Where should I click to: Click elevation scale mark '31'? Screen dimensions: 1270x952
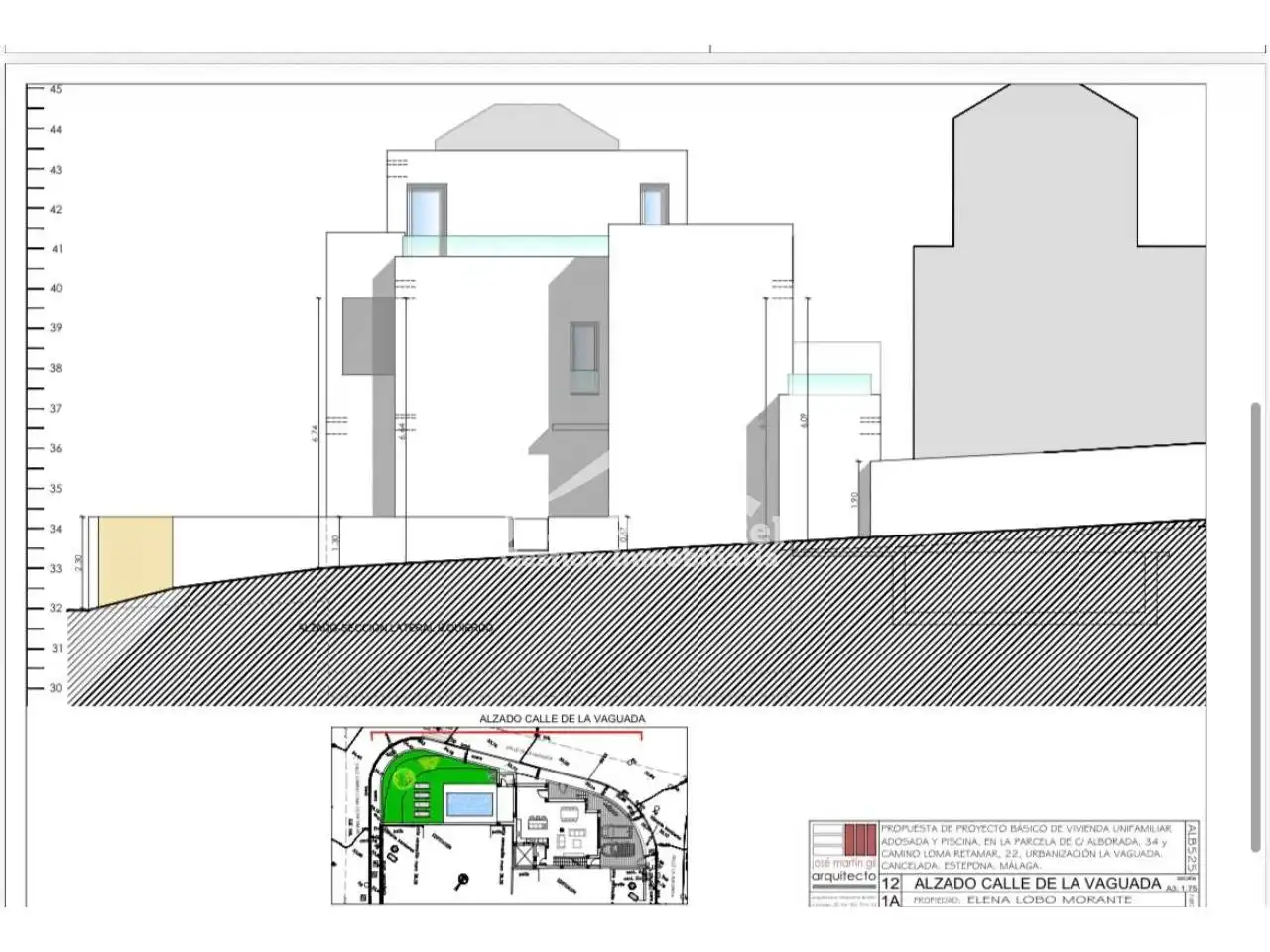pyautogui.click(x=56, y=649)
